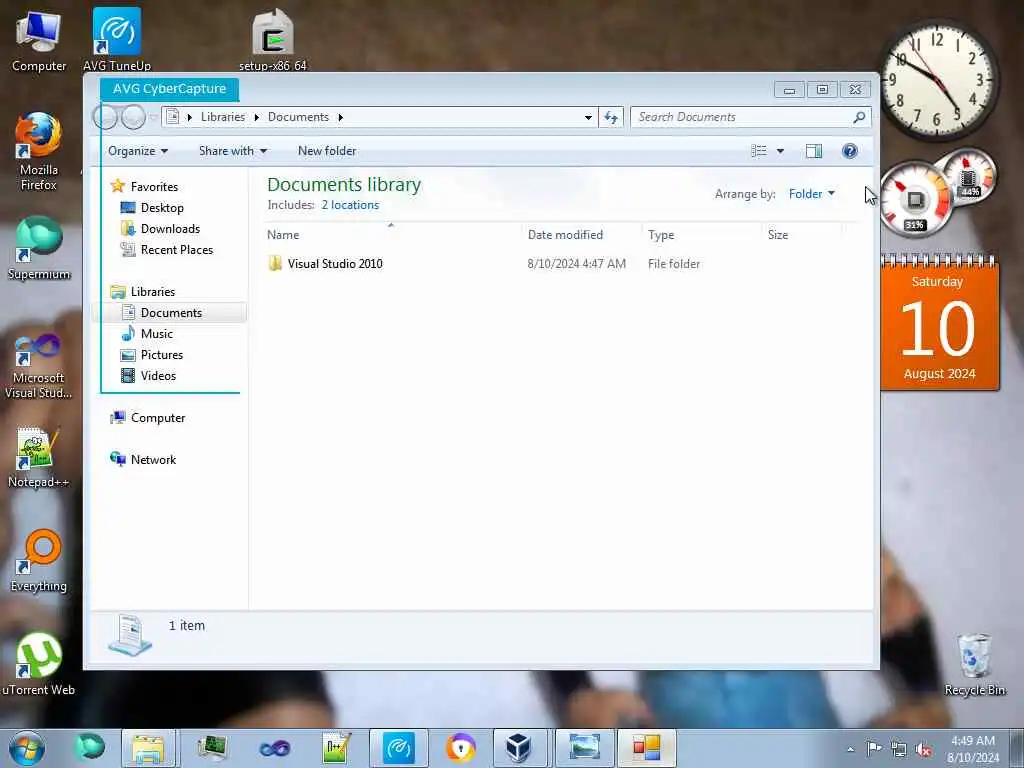The height and width of the screenshot is (768, 1024).
Task: Click the taskbar clock showing 4:49 AM
Action: pyautogui.click(x=972, y=749)
